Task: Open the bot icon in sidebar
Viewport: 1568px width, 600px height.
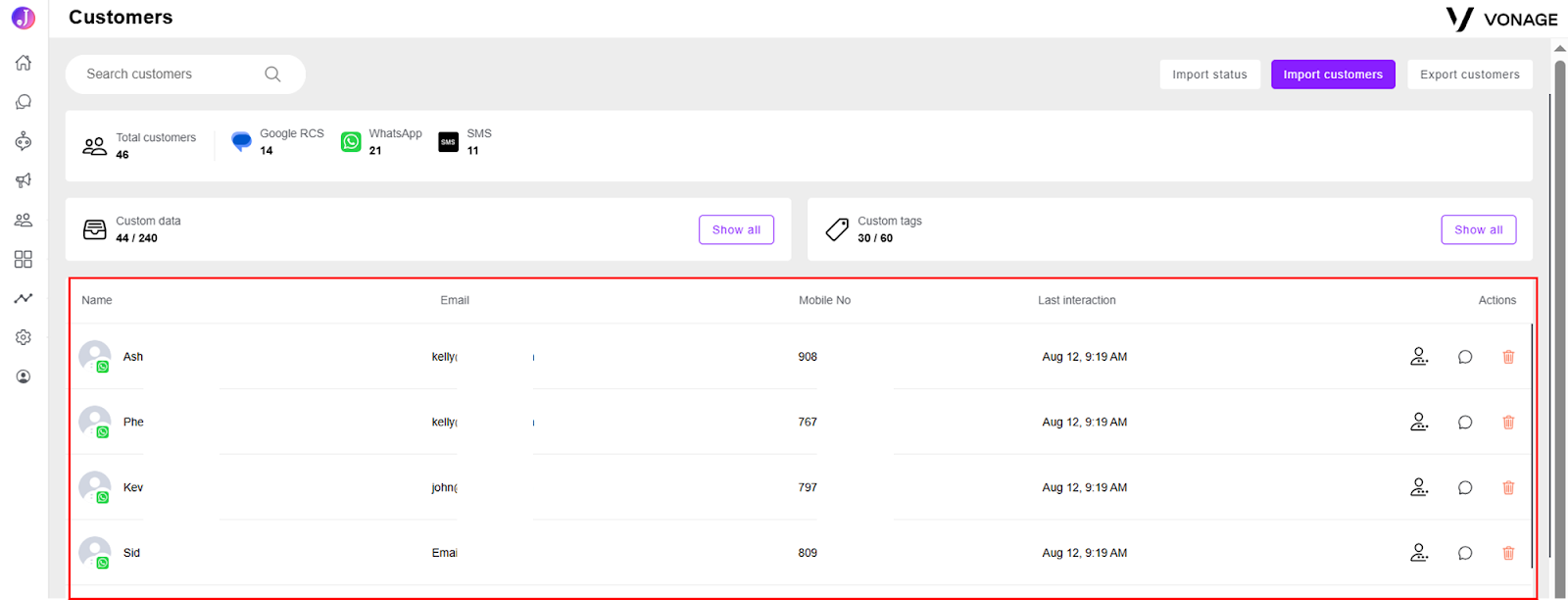Action: [24, 141]
